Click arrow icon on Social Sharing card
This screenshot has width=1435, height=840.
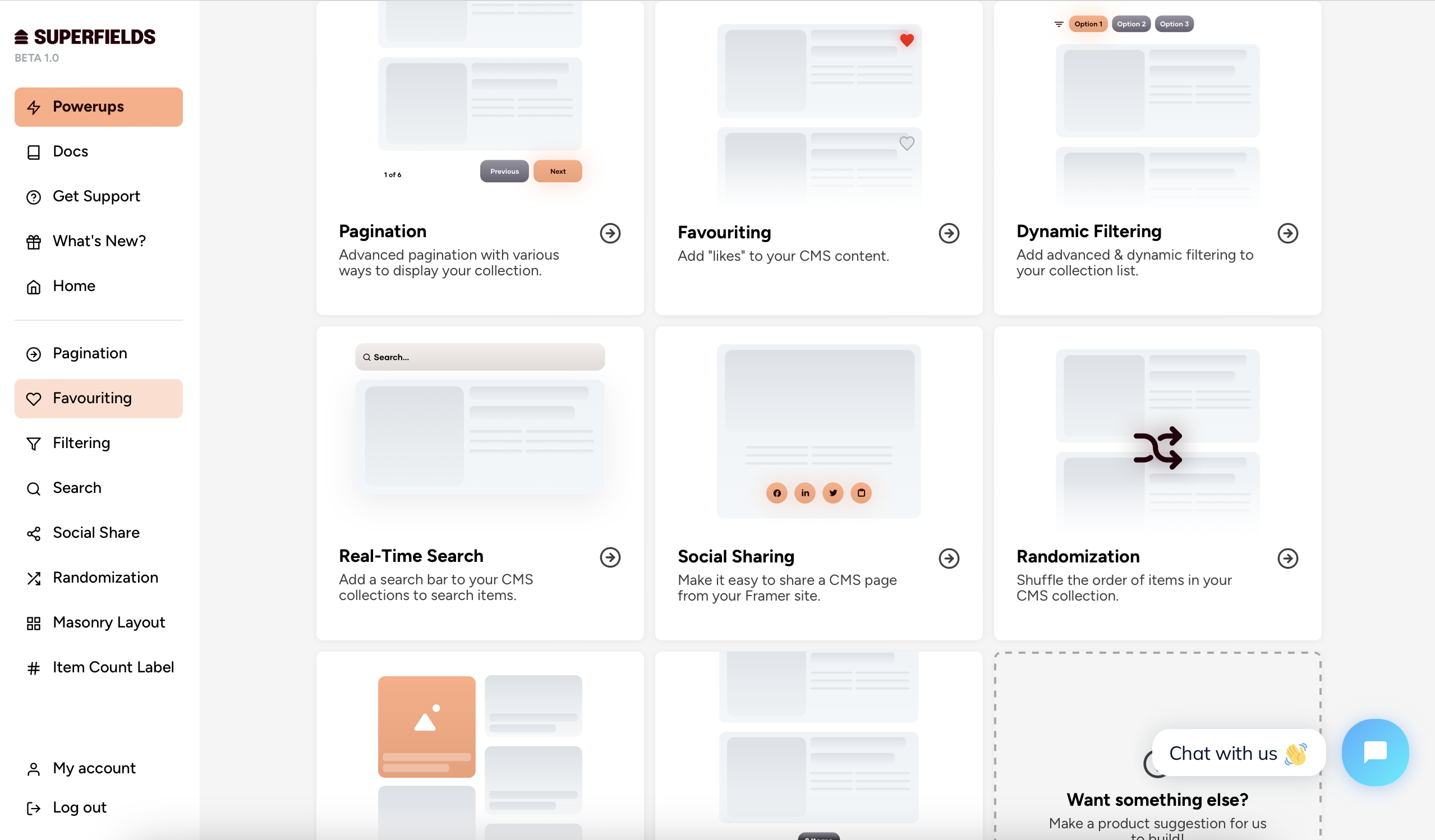[x=949, y=559]
